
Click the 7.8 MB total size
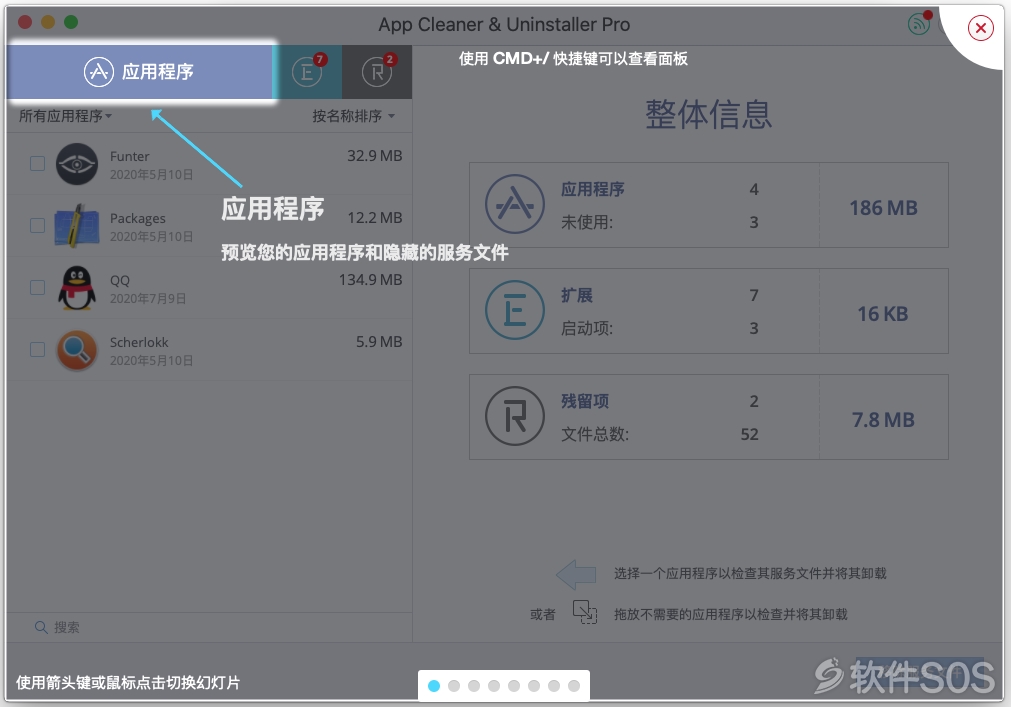(x=883, y=420)
